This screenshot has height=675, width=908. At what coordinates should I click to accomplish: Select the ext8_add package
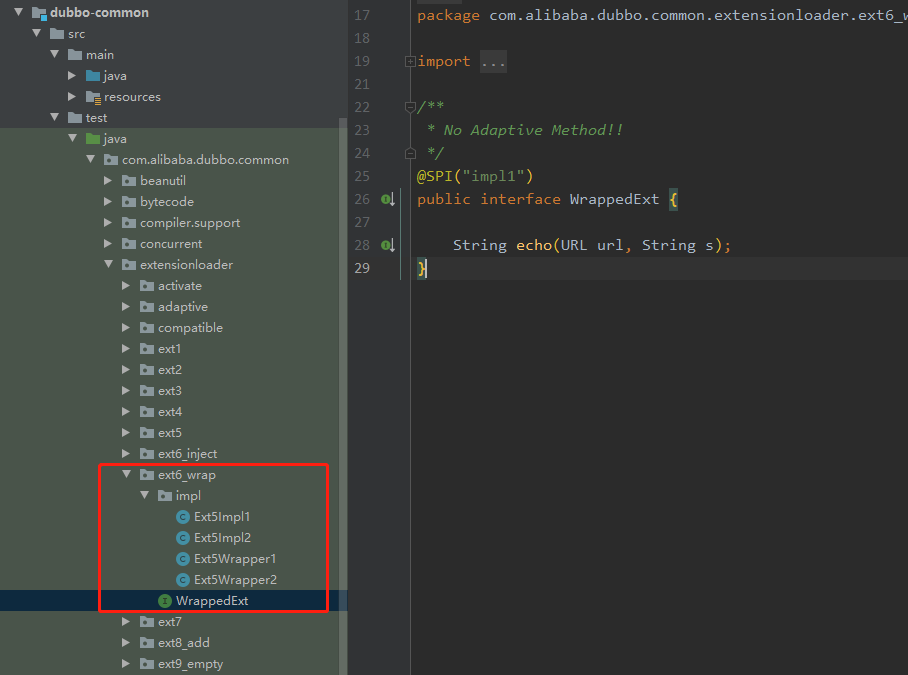click(x=184, y=643)
